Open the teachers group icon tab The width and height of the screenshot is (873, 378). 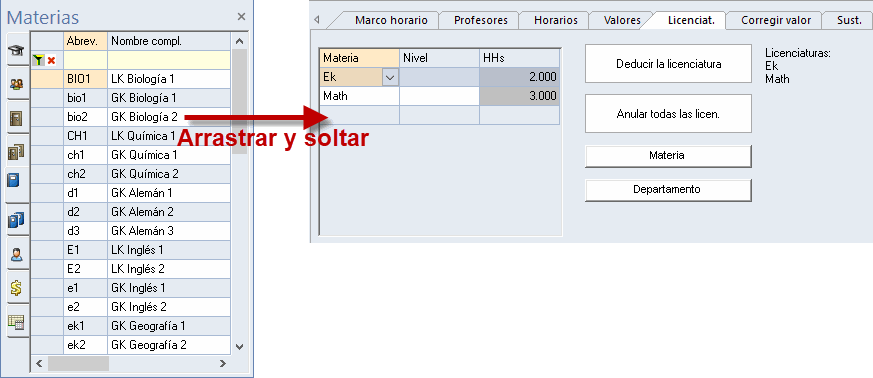pos(17,85)
